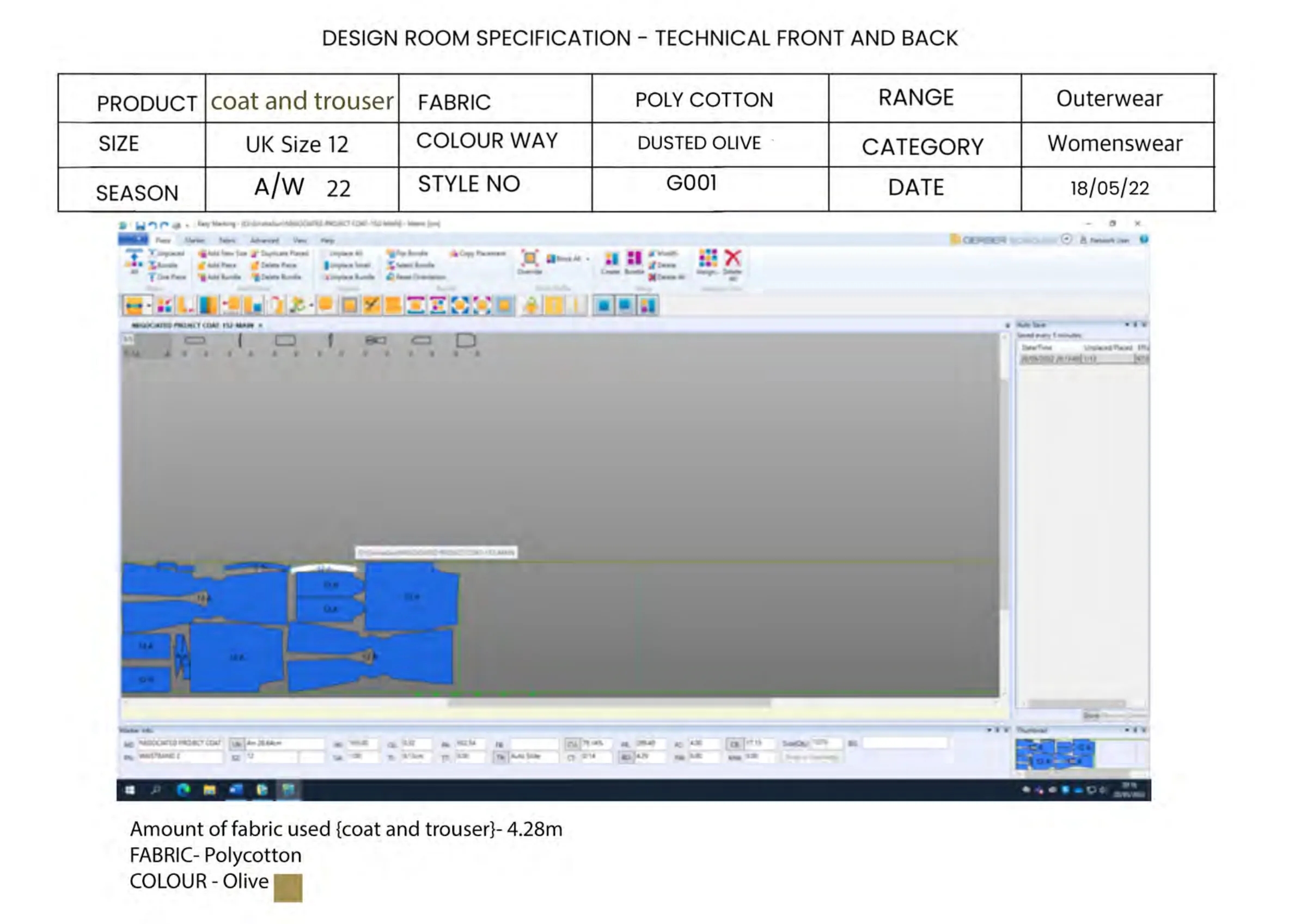Click the Save icon in the title bar

[141, 226]
